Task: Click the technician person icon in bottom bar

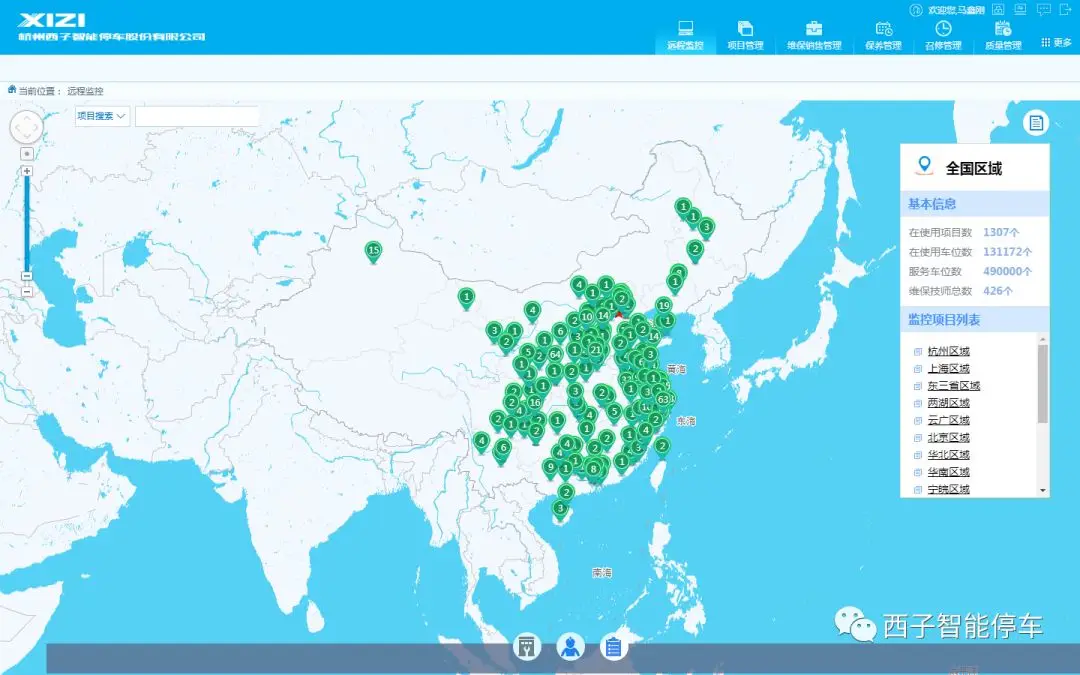Action: [x=570, y=647]
